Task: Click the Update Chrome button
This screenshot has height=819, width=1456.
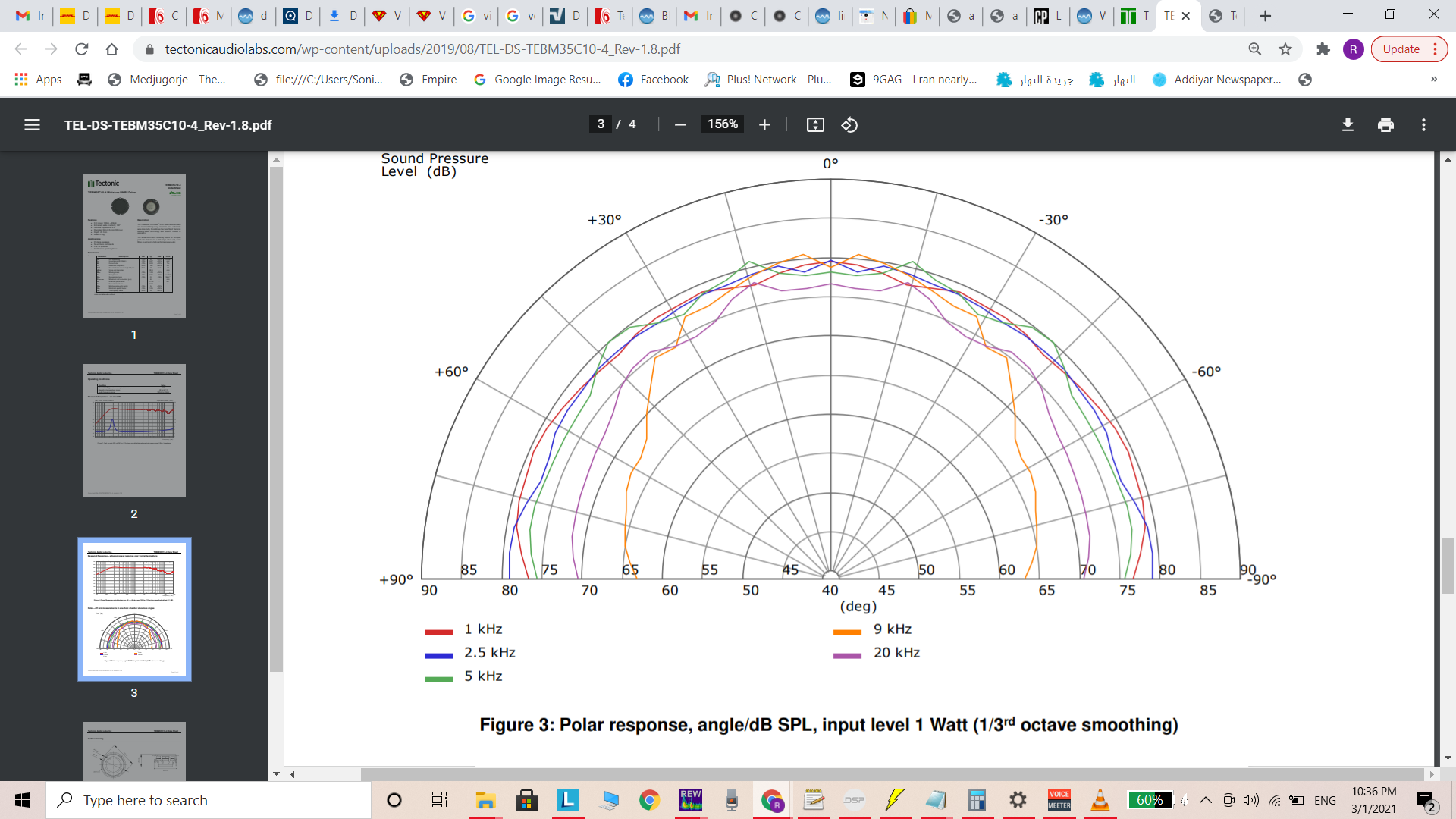Action: [x=1409, y=49]
